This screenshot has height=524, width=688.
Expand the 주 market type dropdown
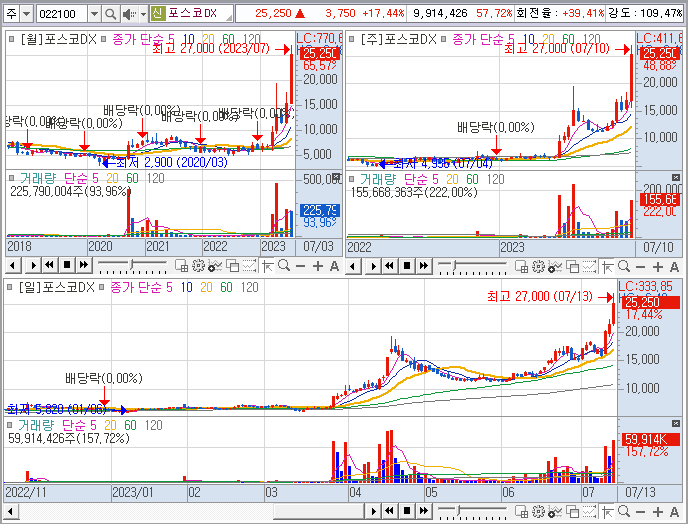point(27,14)
